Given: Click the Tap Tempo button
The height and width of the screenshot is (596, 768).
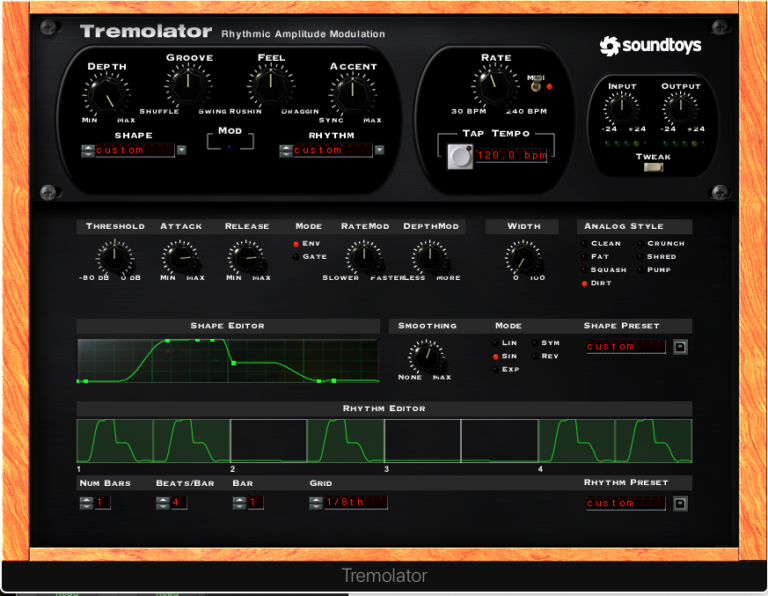Looking at the screenshot, I should coord(461,156).
